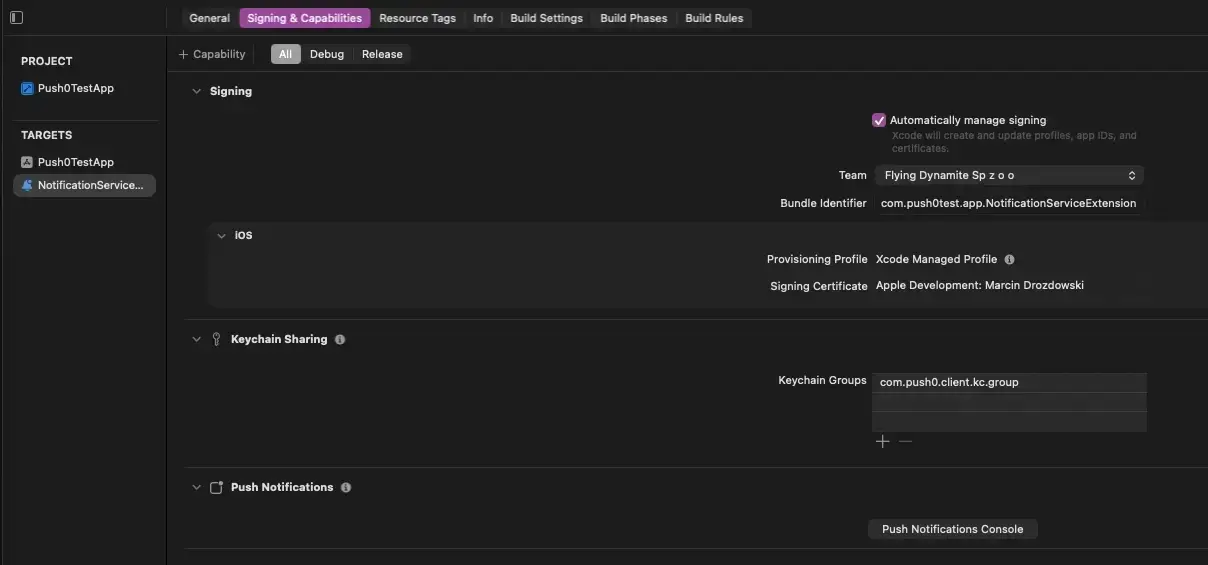Viewport: 1208px width, 565px height.
Task: Add a keychain group with plus
Action: click(882, 441)
